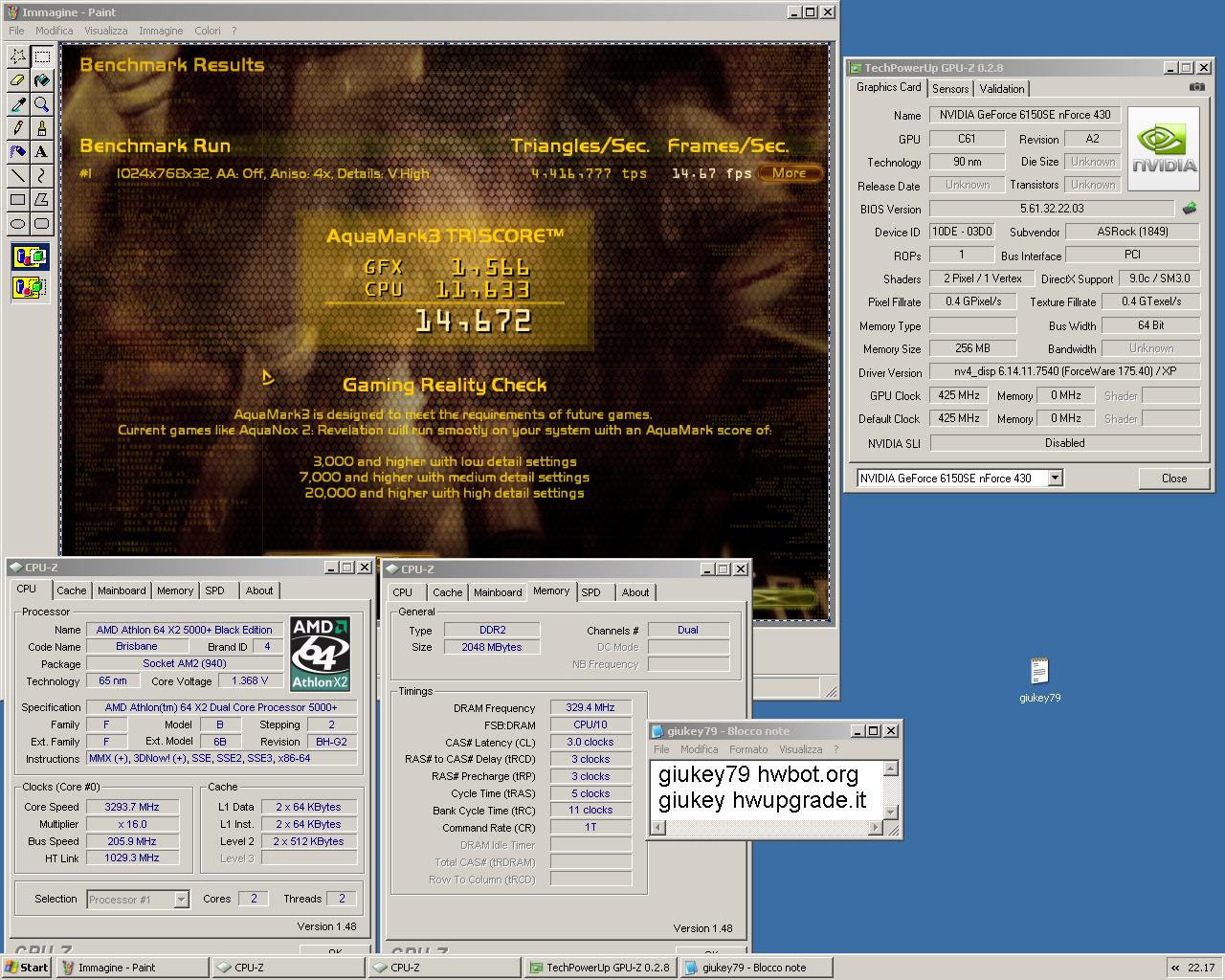Click the GPU-Z screenshot camera icon
The height and width of the screenshot is (980, 1225).
click(x=1197, y=87)
